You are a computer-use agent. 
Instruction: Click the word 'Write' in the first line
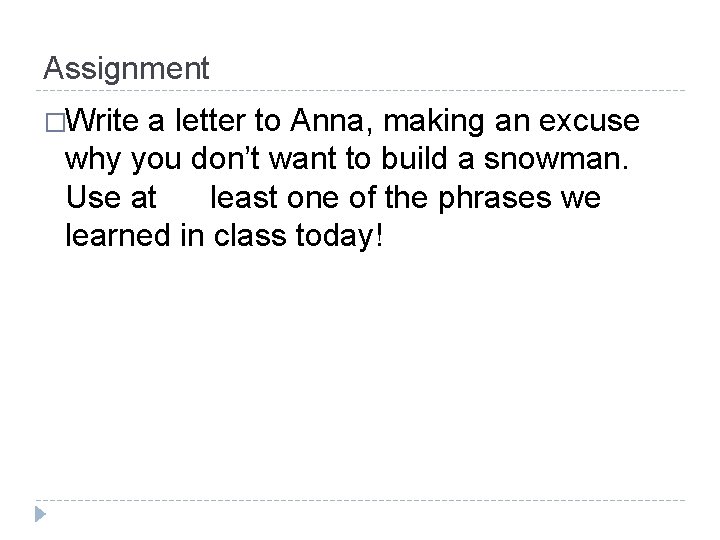tap(105, 122)
